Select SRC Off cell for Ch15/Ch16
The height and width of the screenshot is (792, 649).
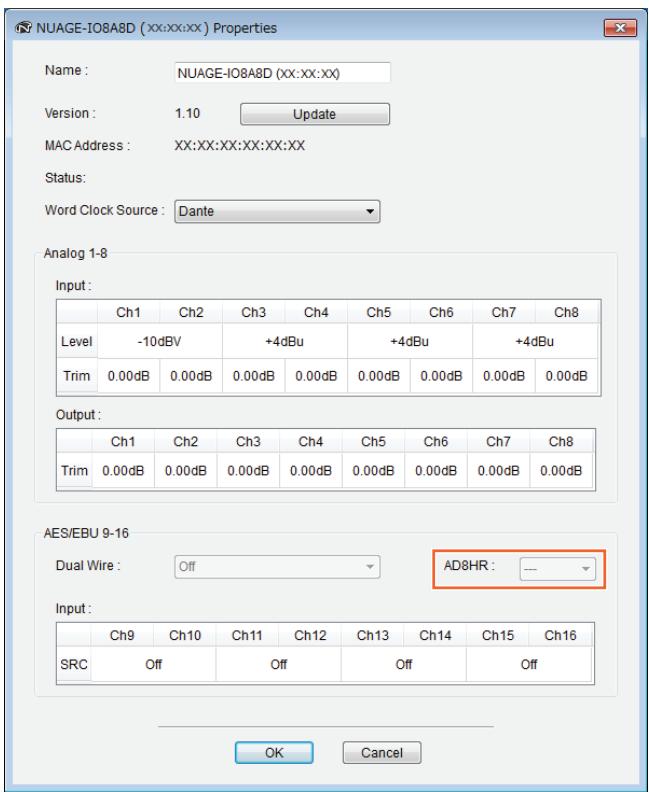coord(529,664)
